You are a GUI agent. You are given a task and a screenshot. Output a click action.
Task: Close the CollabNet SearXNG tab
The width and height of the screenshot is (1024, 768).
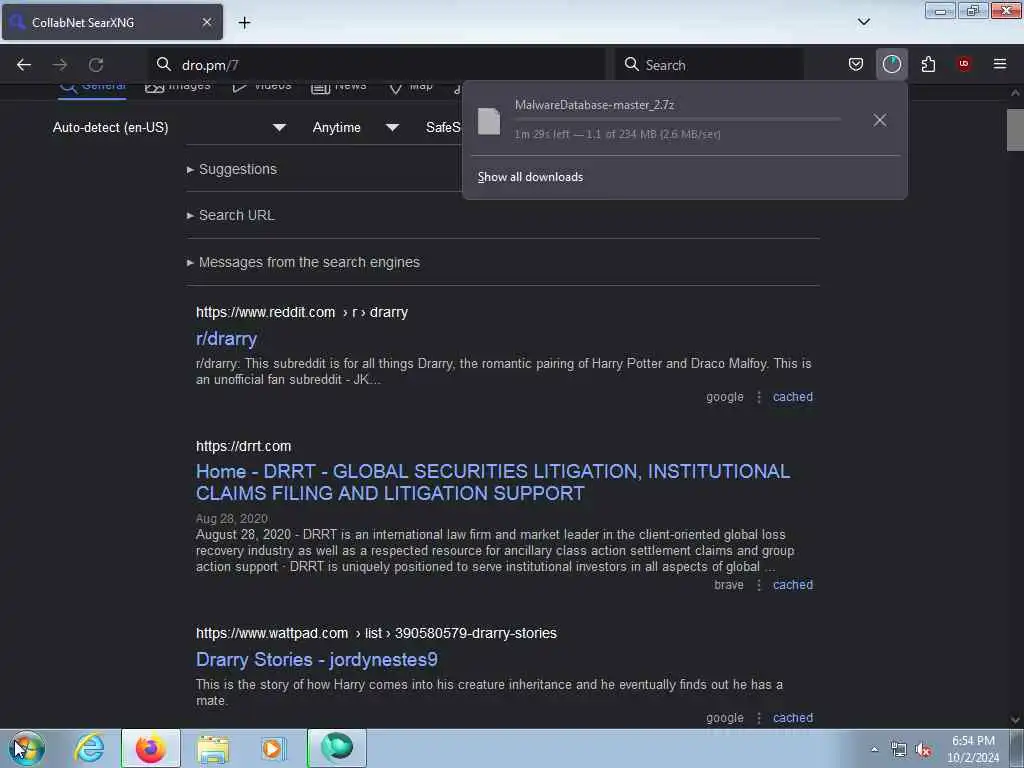206,22
